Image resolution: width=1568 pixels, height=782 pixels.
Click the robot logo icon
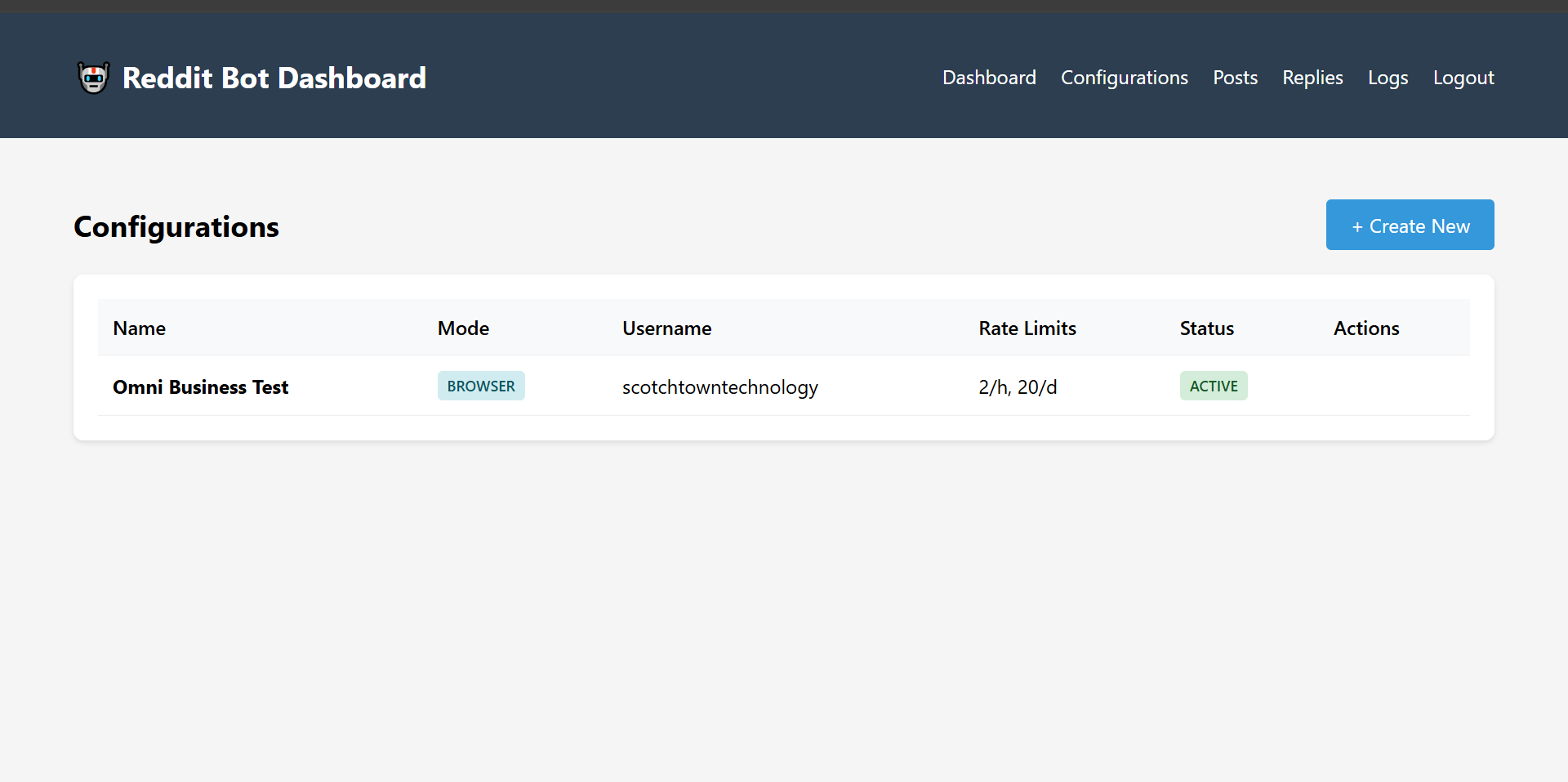pos(93,78)
